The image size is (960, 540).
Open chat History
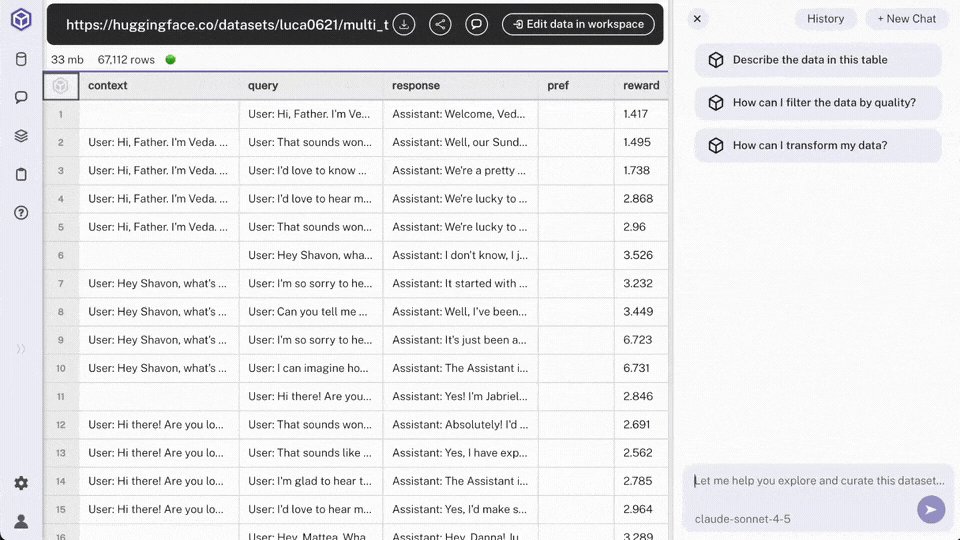[825, 19]
